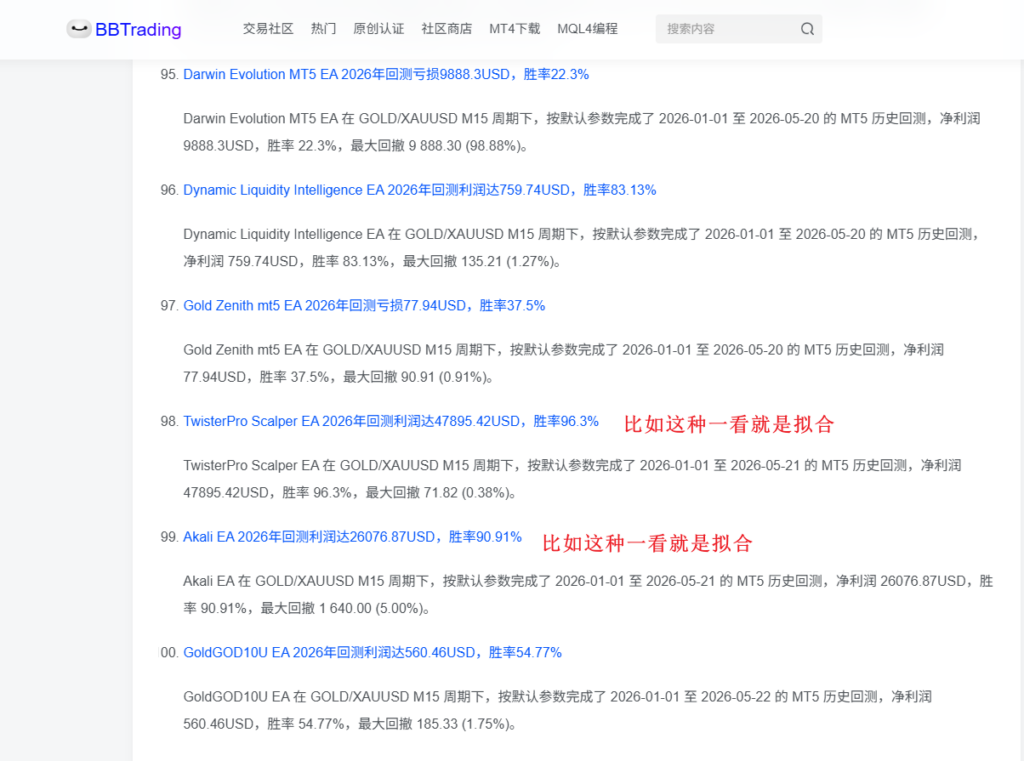Open GoldGOD10U EA backtest link
Image resolution: width=1024 pixels, height=761 pixels.
[372, 653]
